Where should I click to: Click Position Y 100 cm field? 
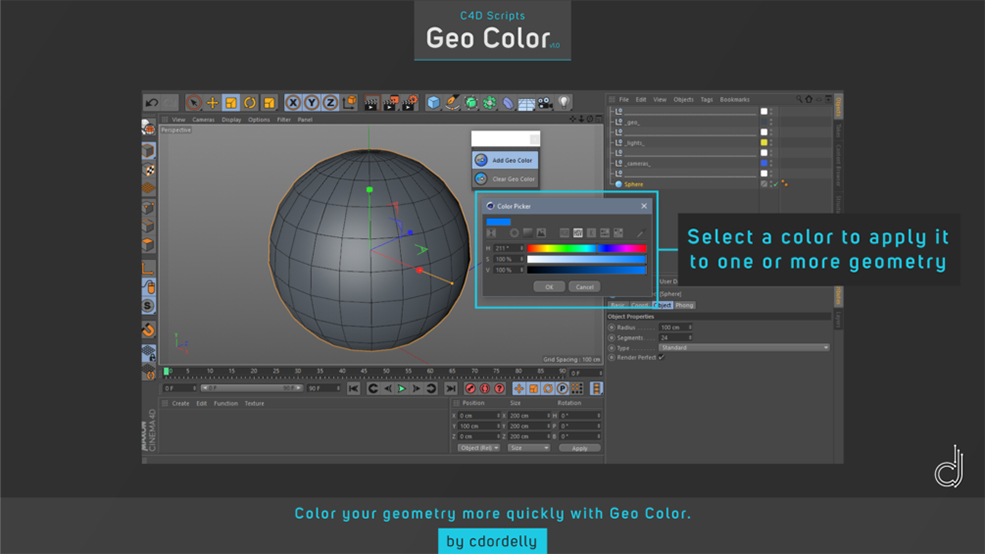(x=479, y=426)
